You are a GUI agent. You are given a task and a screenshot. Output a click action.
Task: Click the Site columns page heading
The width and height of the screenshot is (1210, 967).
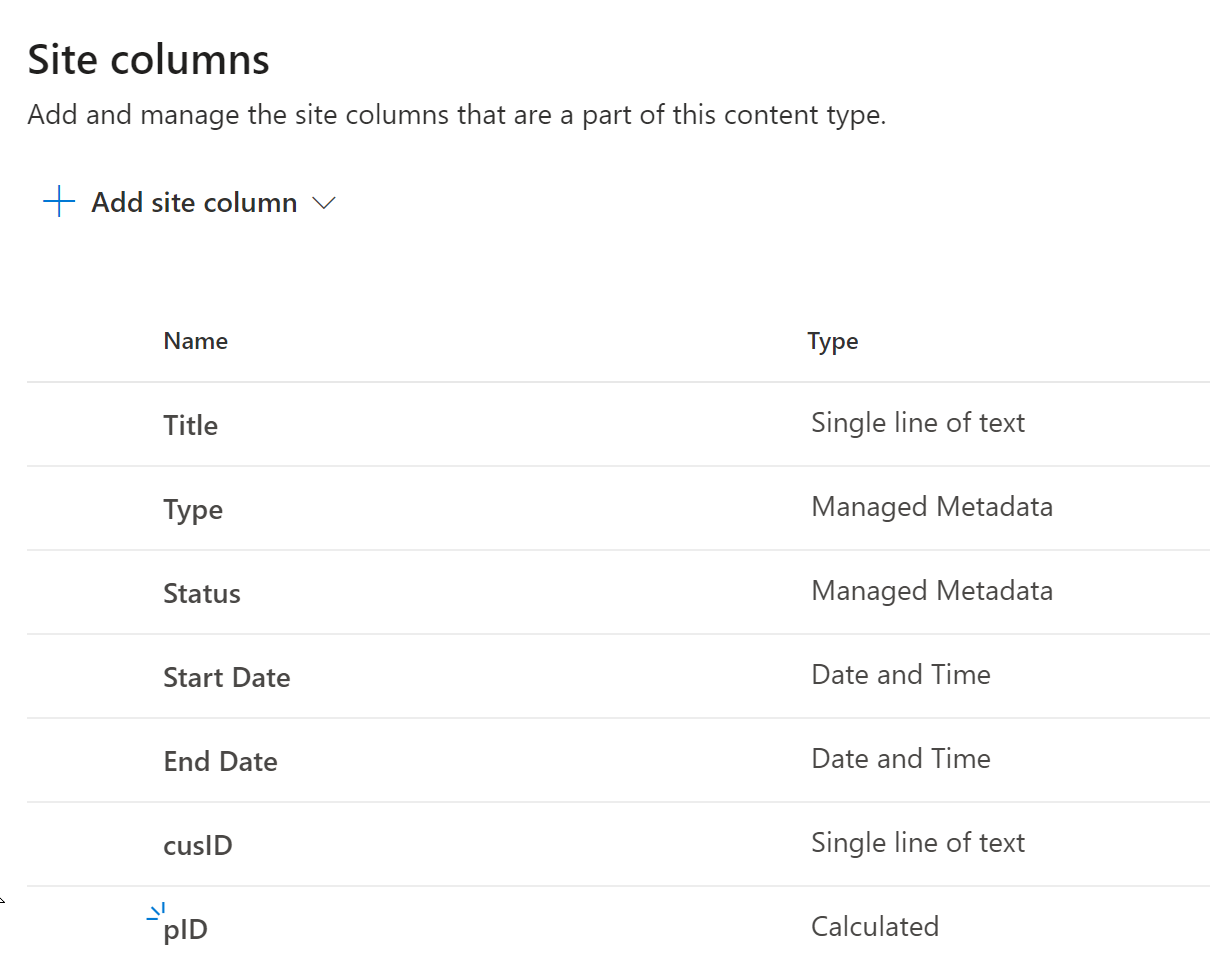147,59
